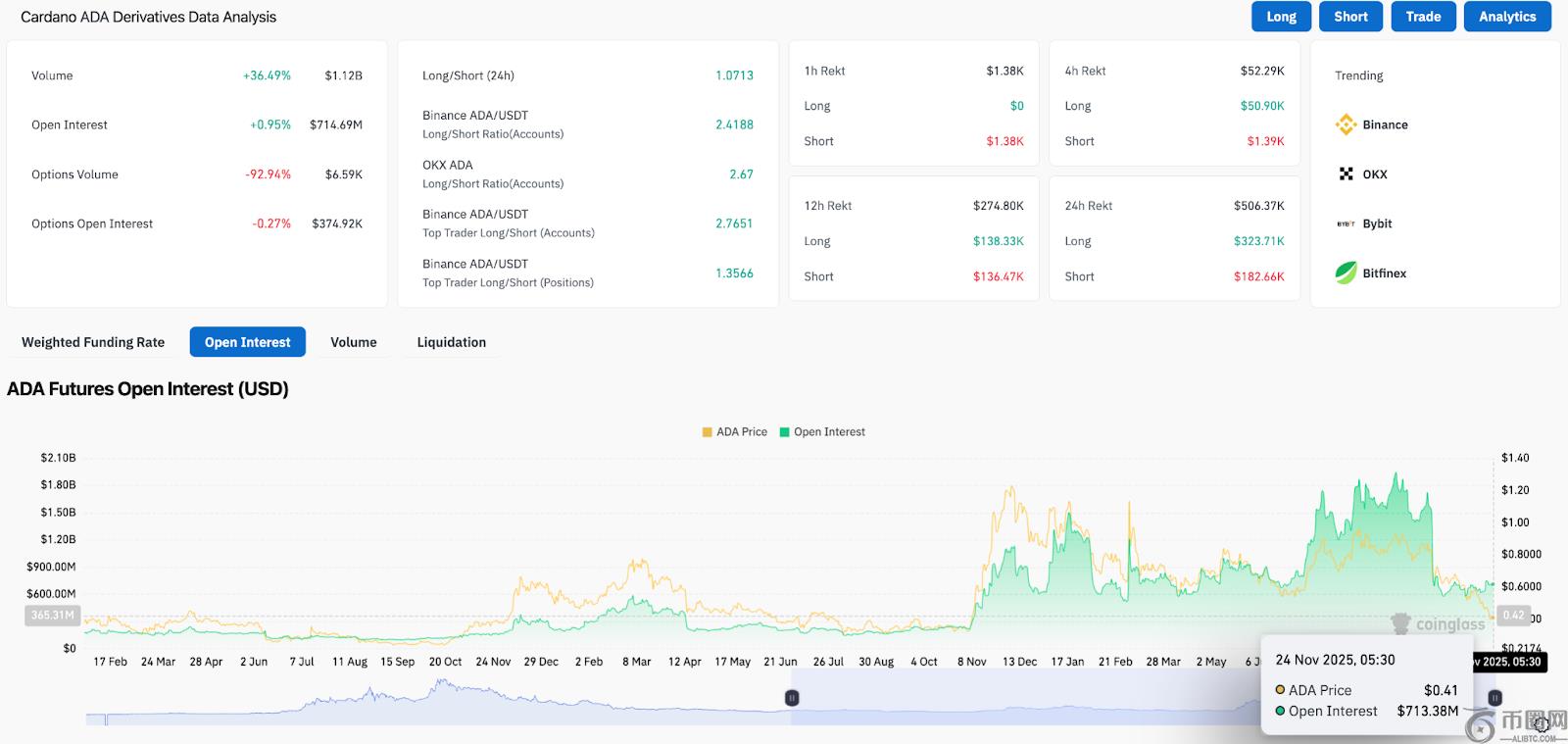Click the 365.31M open interest axis marker
Image resolution: width=1568 pixels, height=744 pixels.
pyautogui.click(x=52, y=616)
